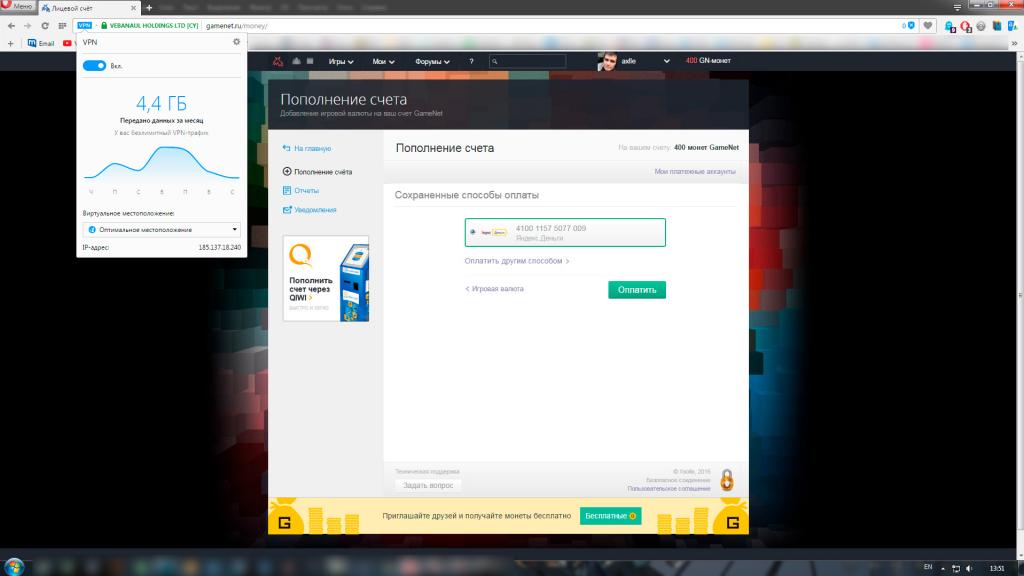The width and height of the screenshot is (1024, 576).
Task: Click "Оплатить другим способом" link
Action: pyautogui.click(x=517, y=261)
